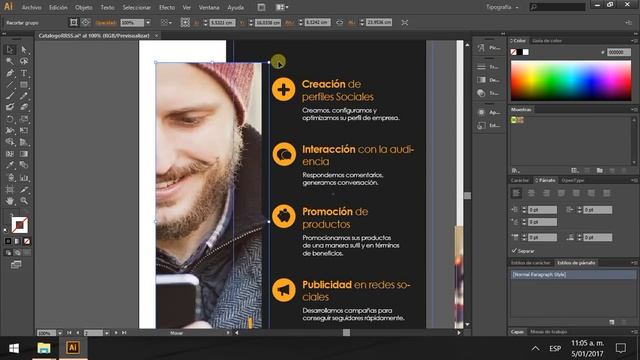Select the Type tool
The width and height of the screenshot is (640, 360).
(24, 73)
